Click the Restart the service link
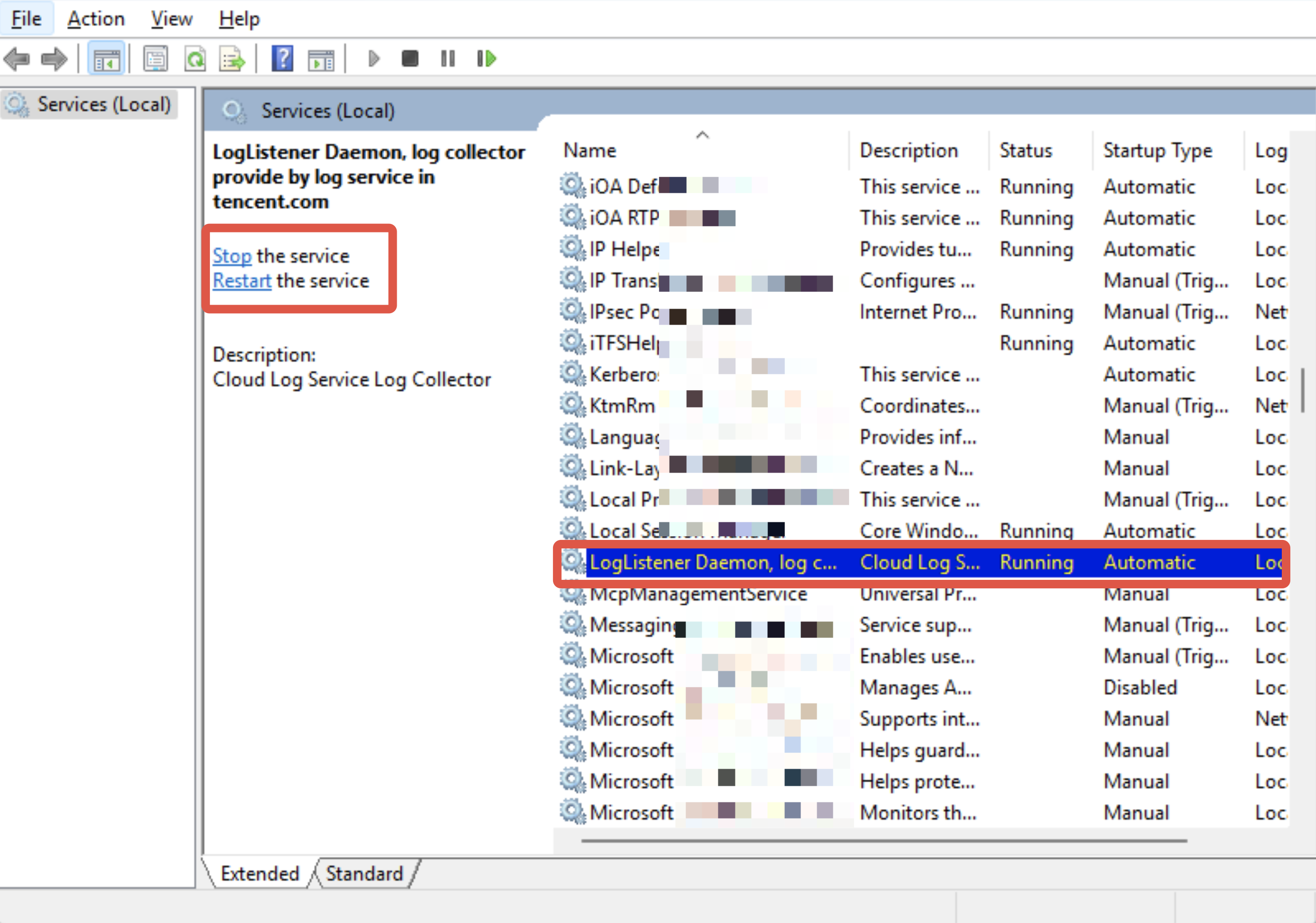The image size is (1316, 923). [x=242, y=281]
